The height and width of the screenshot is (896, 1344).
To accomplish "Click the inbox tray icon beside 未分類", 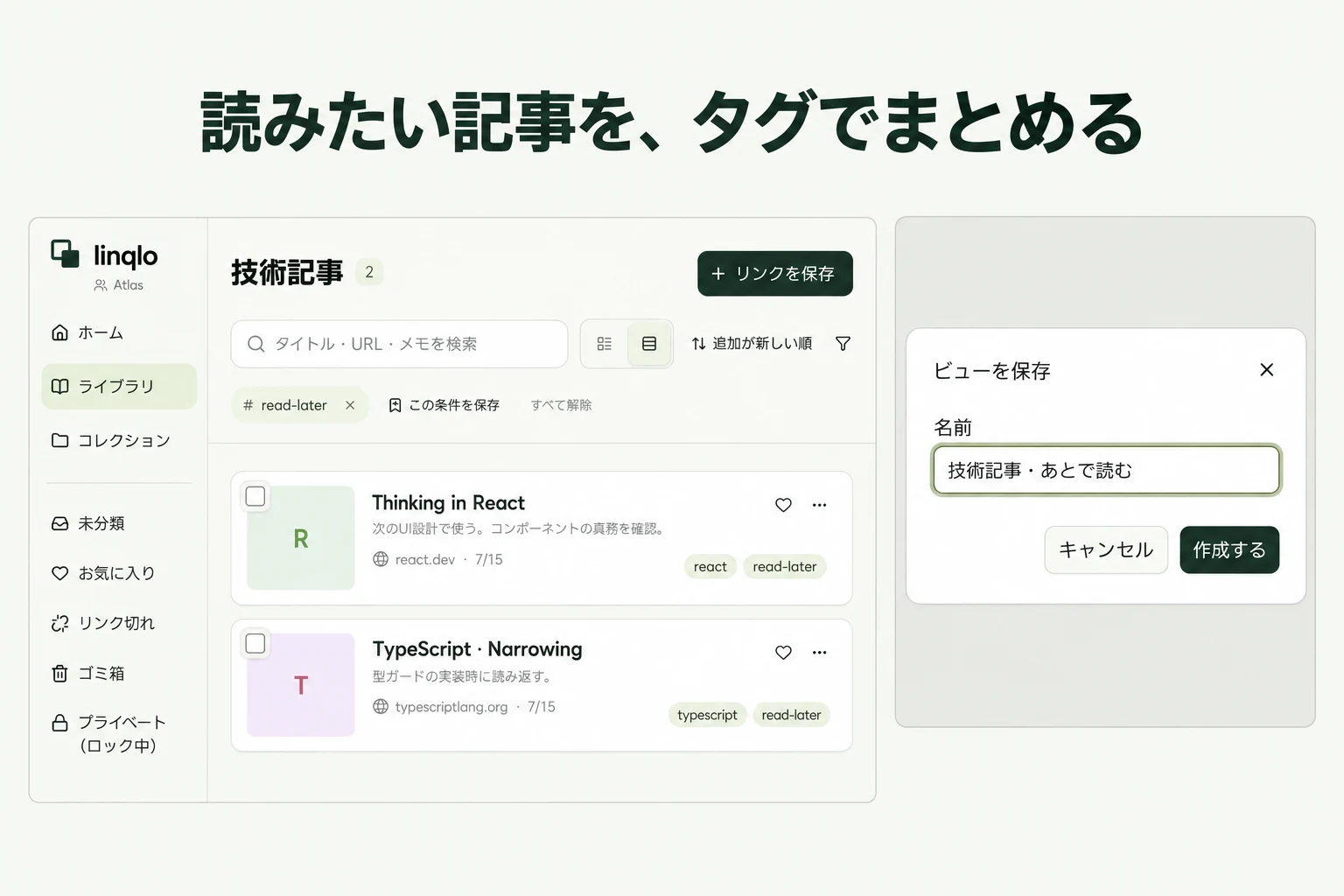I will tap(59, 523).
